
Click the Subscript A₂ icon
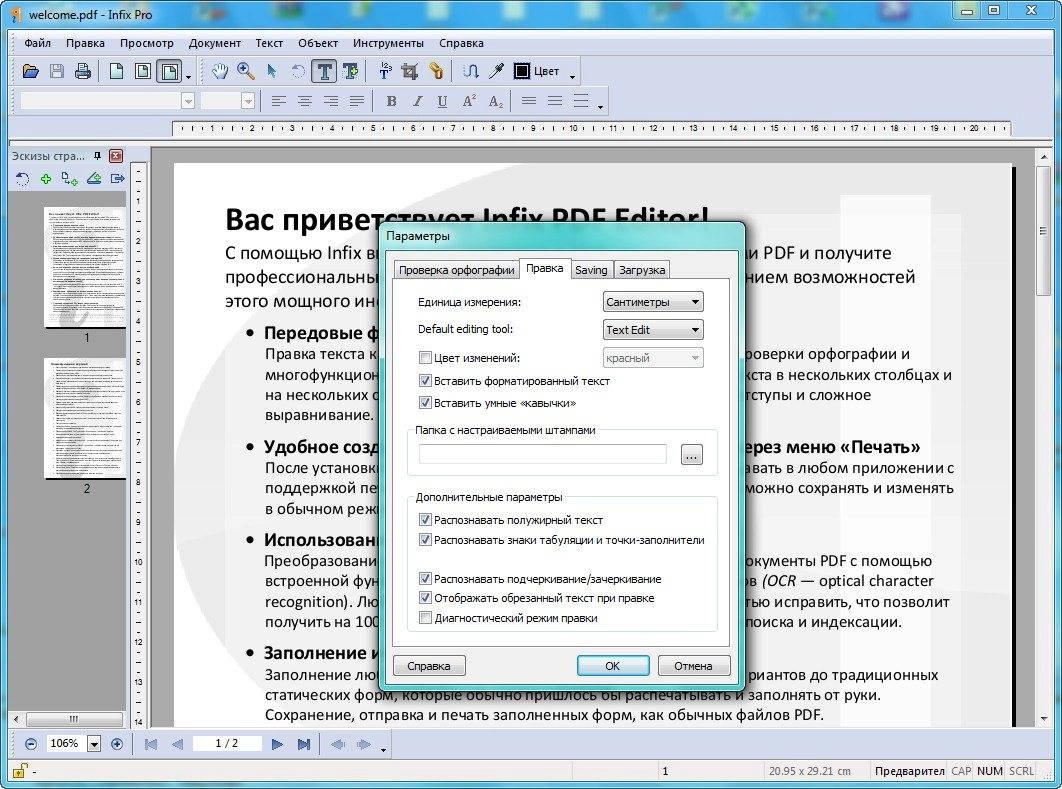coord(496,102)
